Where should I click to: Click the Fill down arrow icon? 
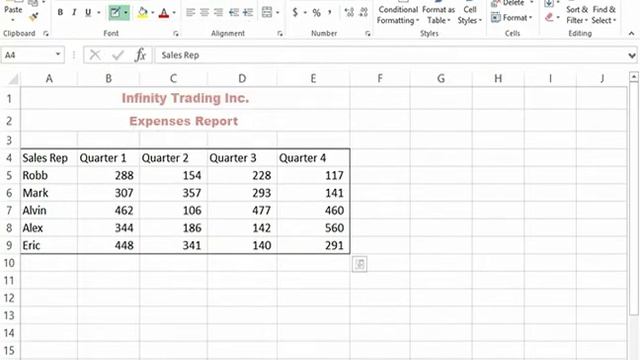pos(549,4)
